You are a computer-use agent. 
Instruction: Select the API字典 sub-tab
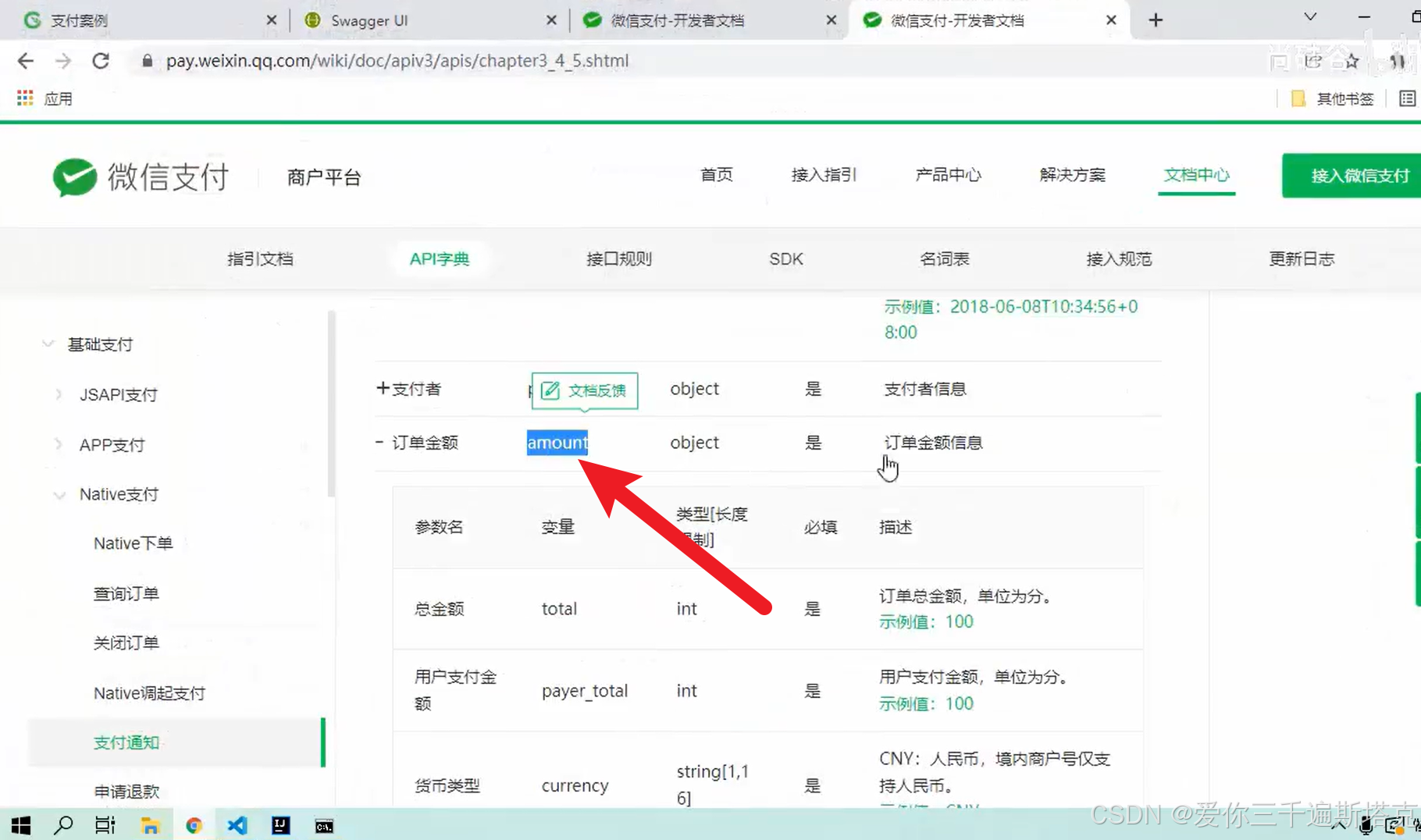[x=440, y=259]
